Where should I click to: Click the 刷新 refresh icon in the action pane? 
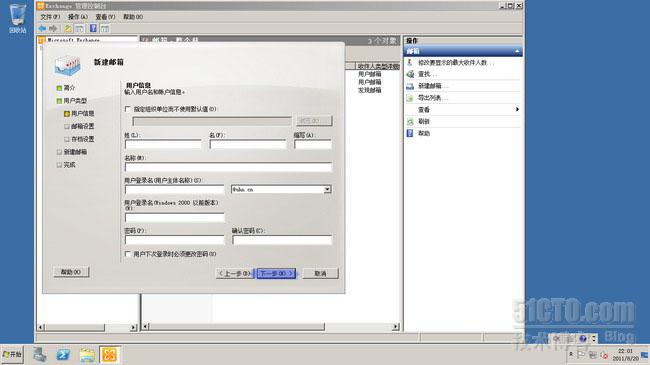pyautogui.click(x=410, y=121)
